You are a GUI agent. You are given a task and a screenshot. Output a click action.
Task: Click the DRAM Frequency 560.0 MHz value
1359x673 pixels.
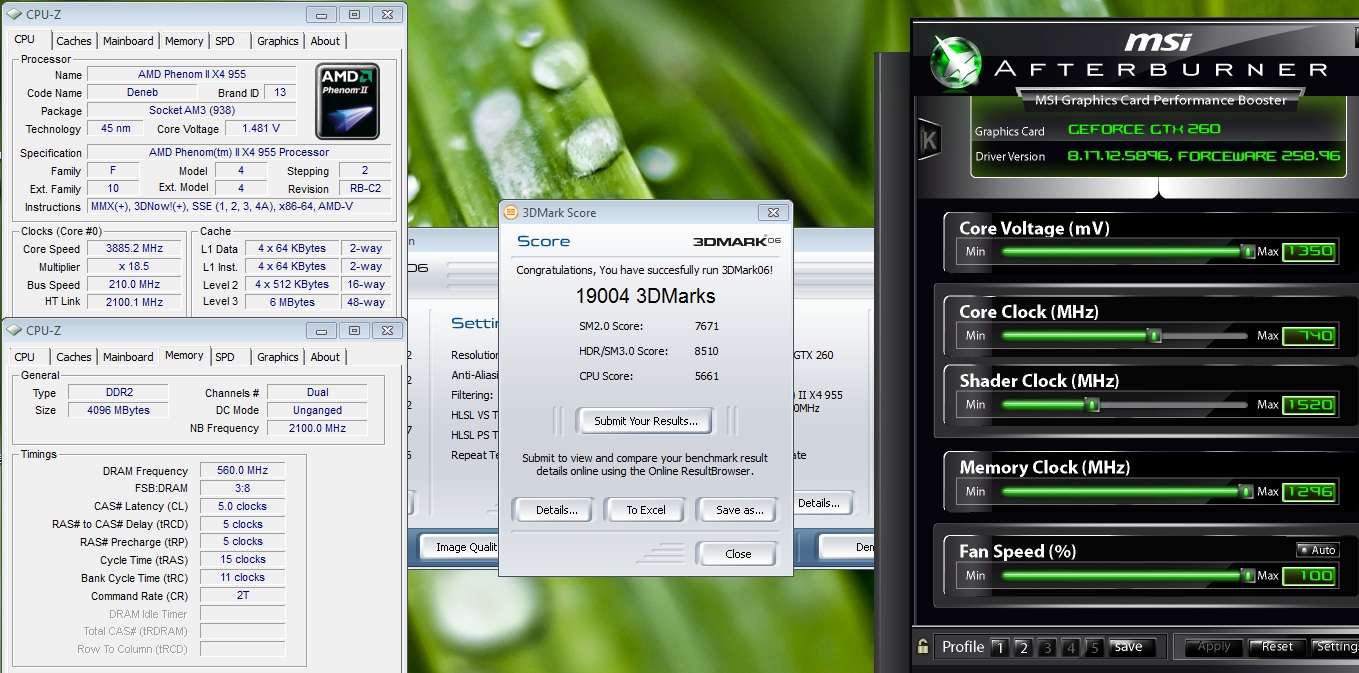242,471
